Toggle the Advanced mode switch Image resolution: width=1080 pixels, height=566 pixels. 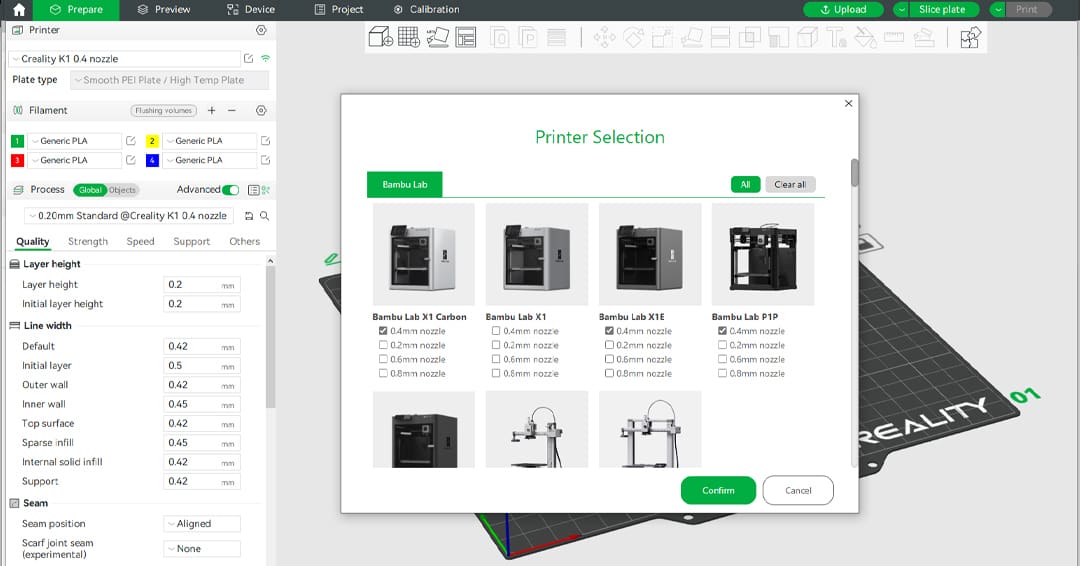pyautogui.click(x=231, y=189)
